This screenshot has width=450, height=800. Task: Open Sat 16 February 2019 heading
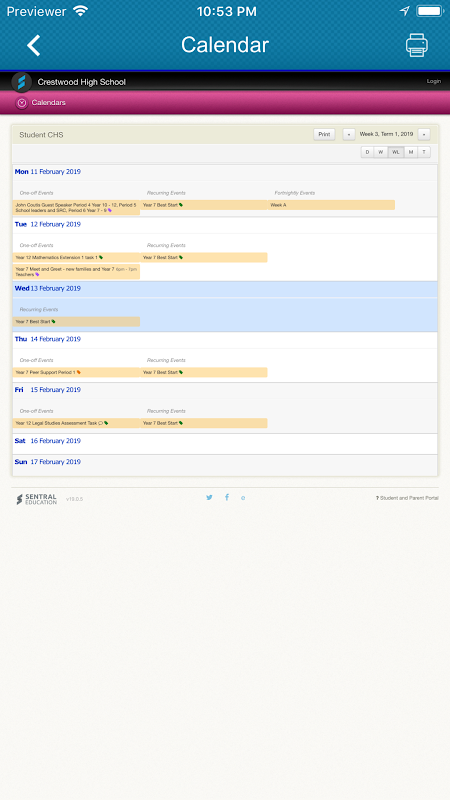[47, 441]
